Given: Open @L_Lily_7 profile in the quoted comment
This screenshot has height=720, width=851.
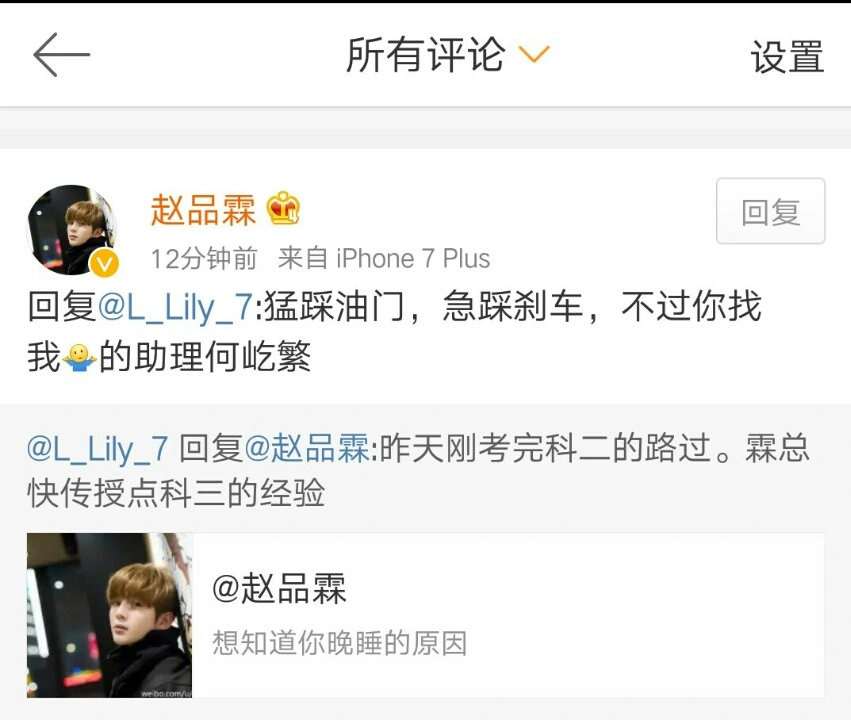Looking at the screenshot, I should (x=98, y=449).
